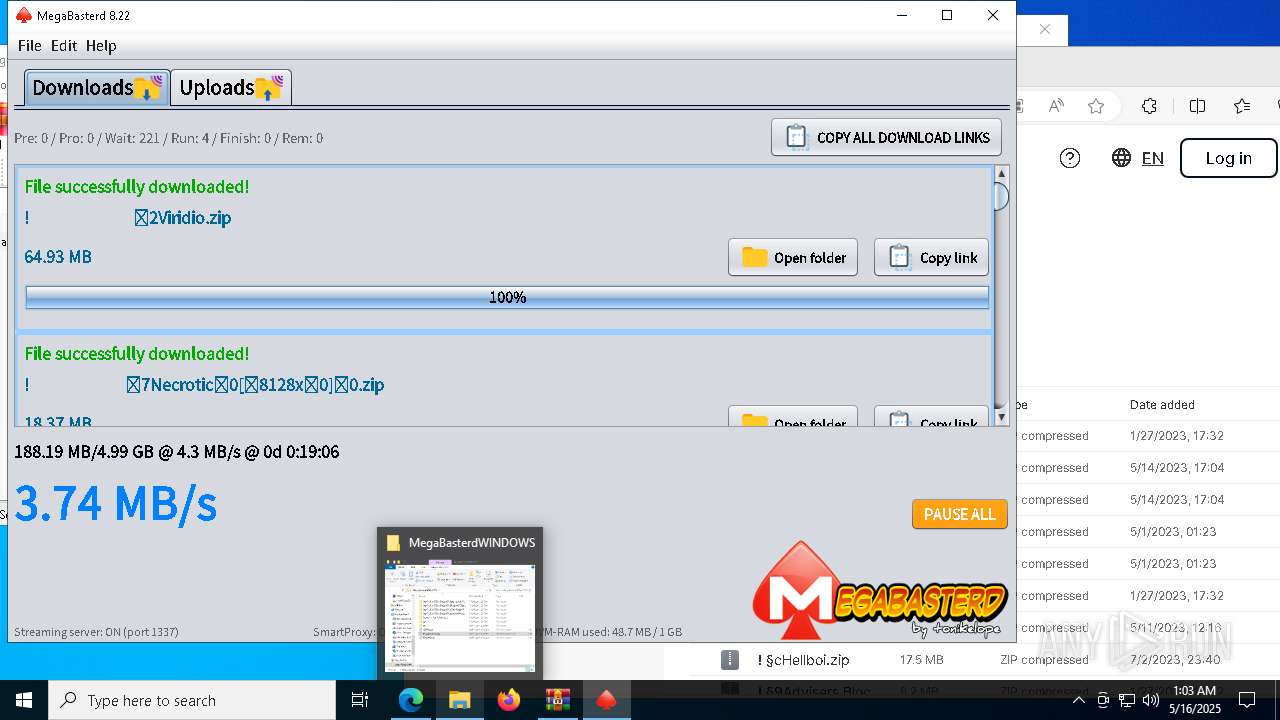Viewport: 1280px width, 720px height.
Task: Click the MegaBasterd taskbar icon
Action: coord(606,700)
